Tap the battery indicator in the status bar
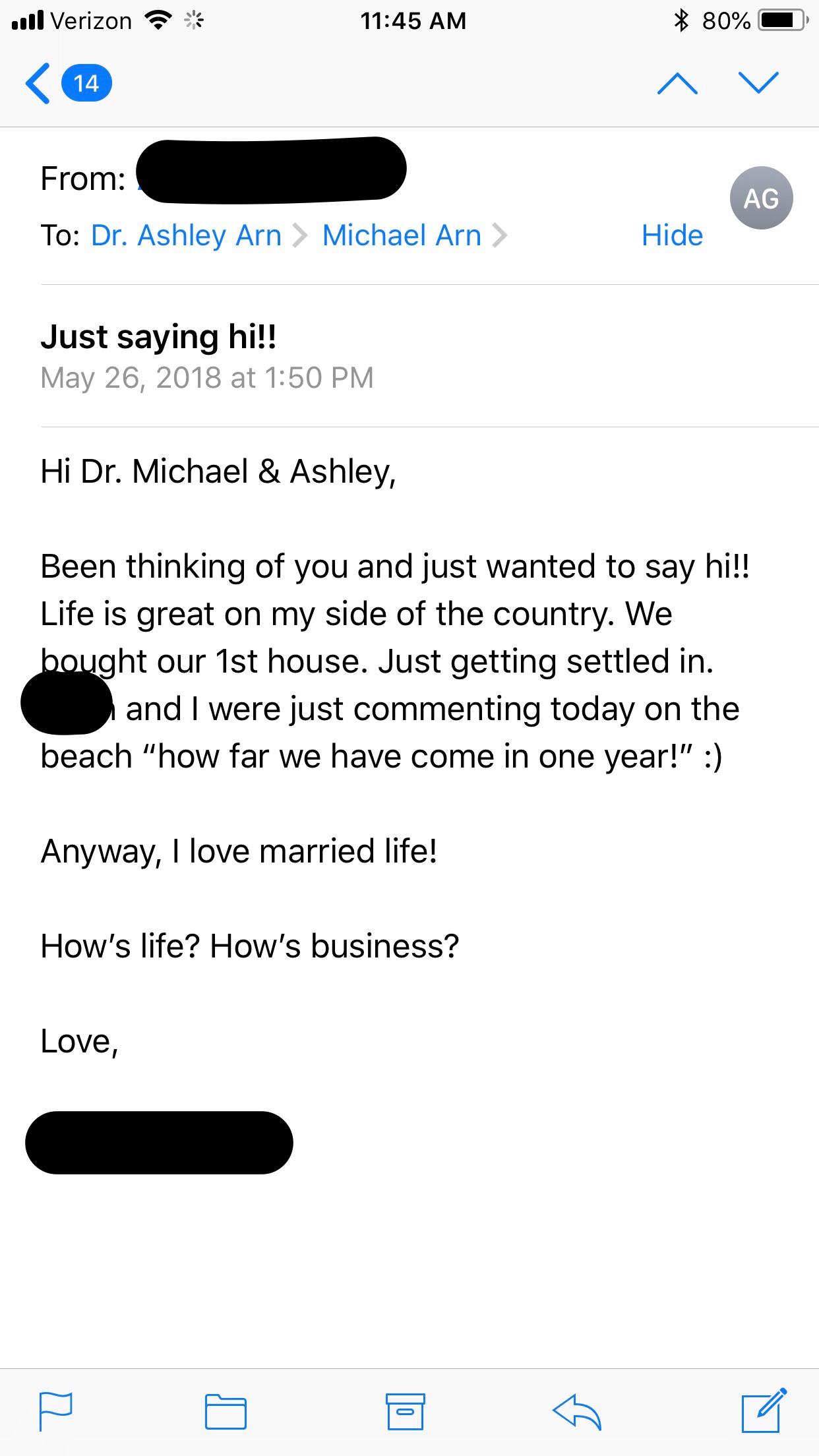Screen dimensions: 819x1456 (783, 21)
